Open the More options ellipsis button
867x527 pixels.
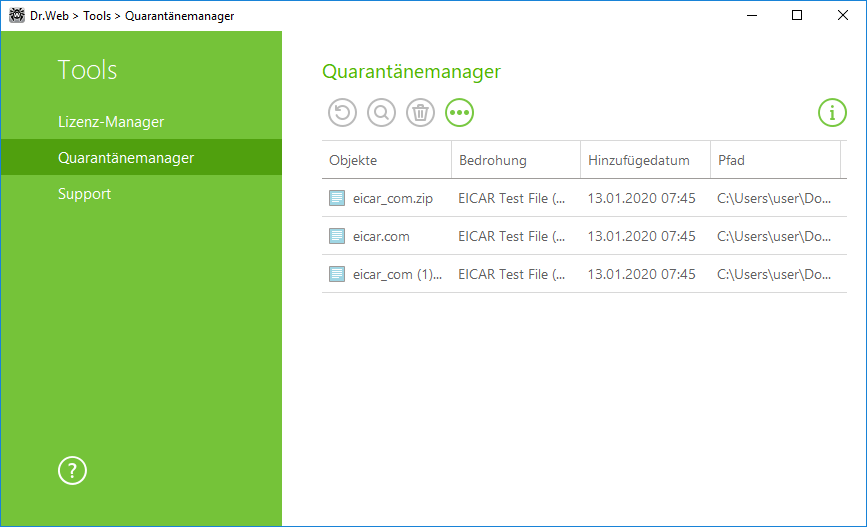459,113
